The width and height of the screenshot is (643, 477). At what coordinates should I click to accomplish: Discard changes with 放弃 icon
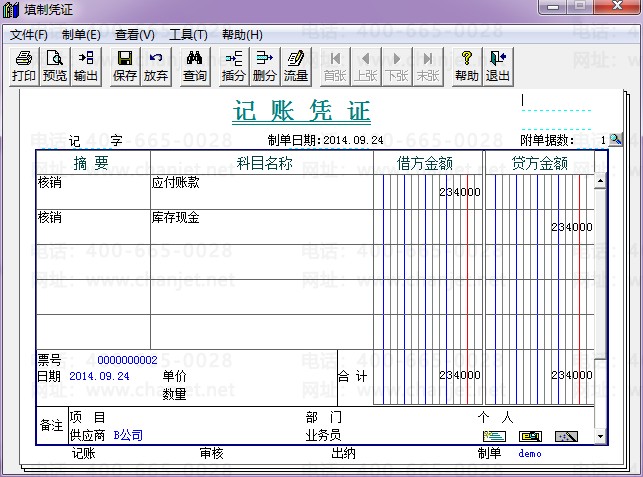pos(156,66)
